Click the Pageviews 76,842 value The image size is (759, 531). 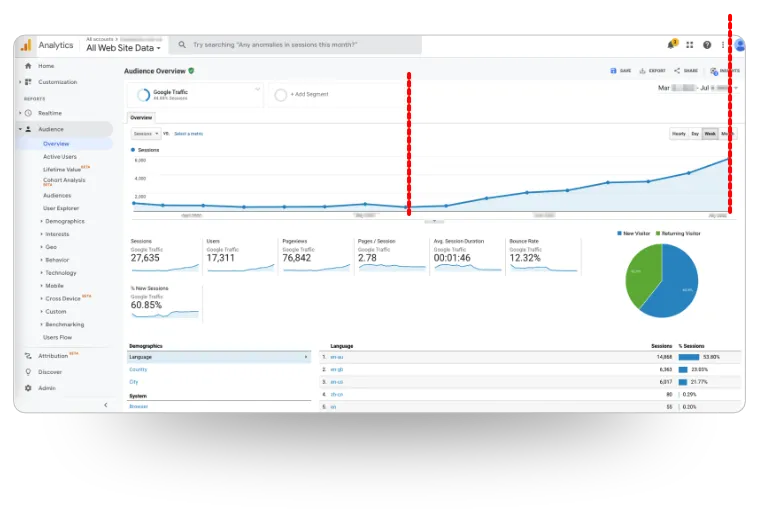297,258
